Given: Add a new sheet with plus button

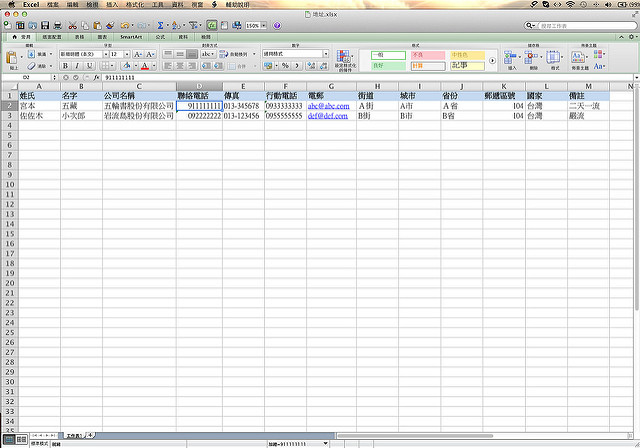Looking at the screenshot, I should [91, 435].
